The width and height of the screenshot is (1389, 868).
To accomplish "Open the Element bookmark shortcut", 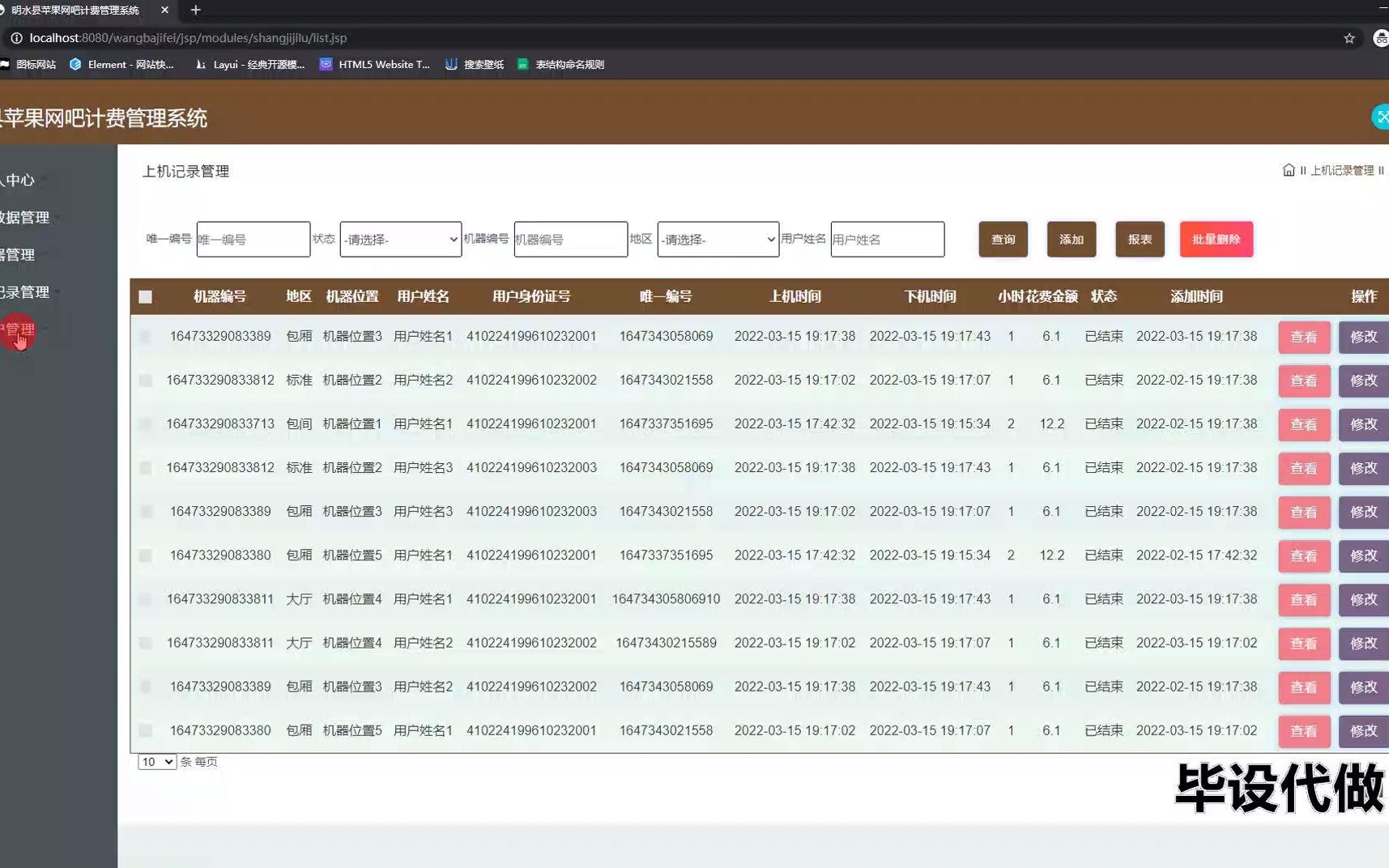I will 123,64.
